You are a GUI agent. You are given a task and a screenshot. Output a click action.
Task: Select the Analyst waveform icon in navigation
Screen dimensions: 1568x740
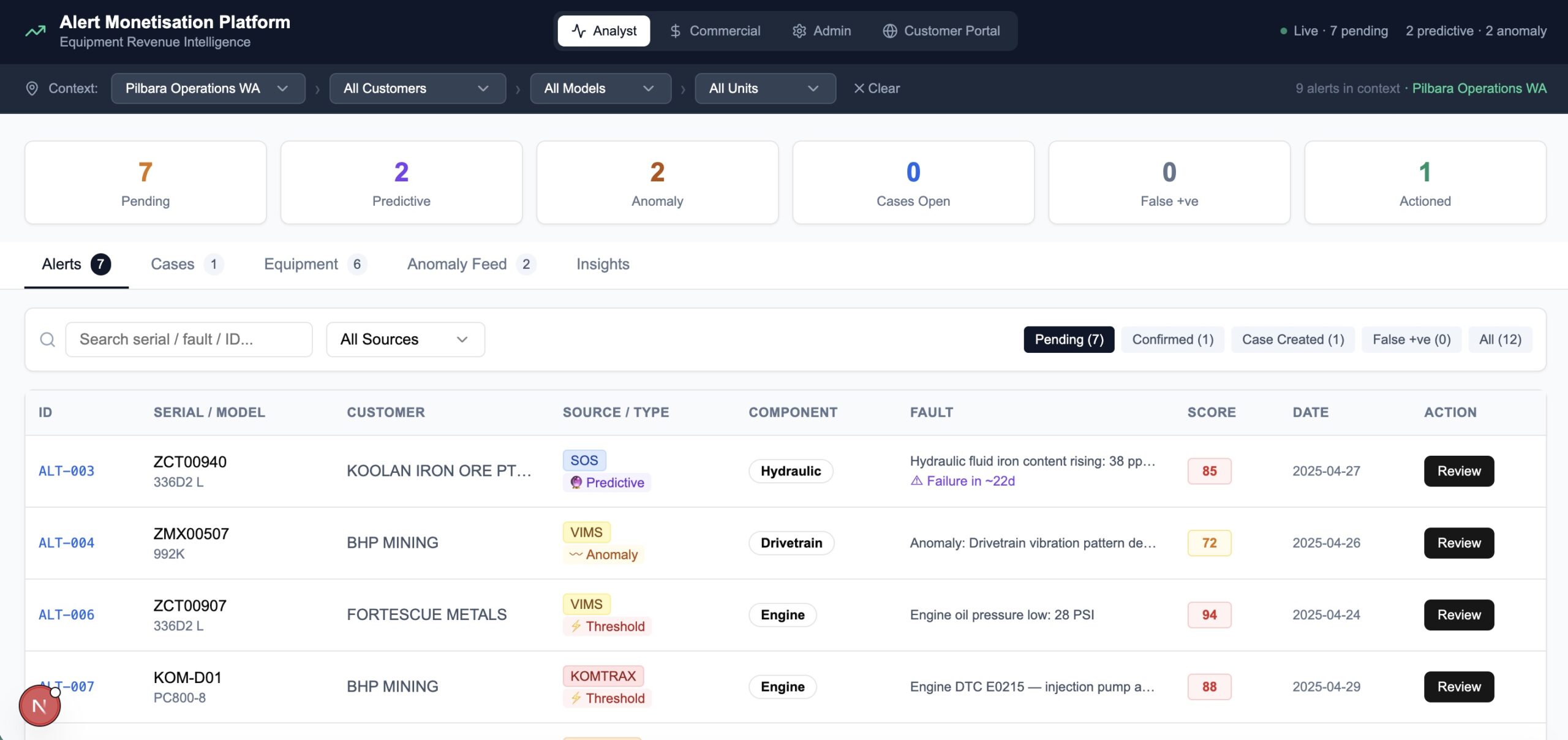(x=578, y=30)
